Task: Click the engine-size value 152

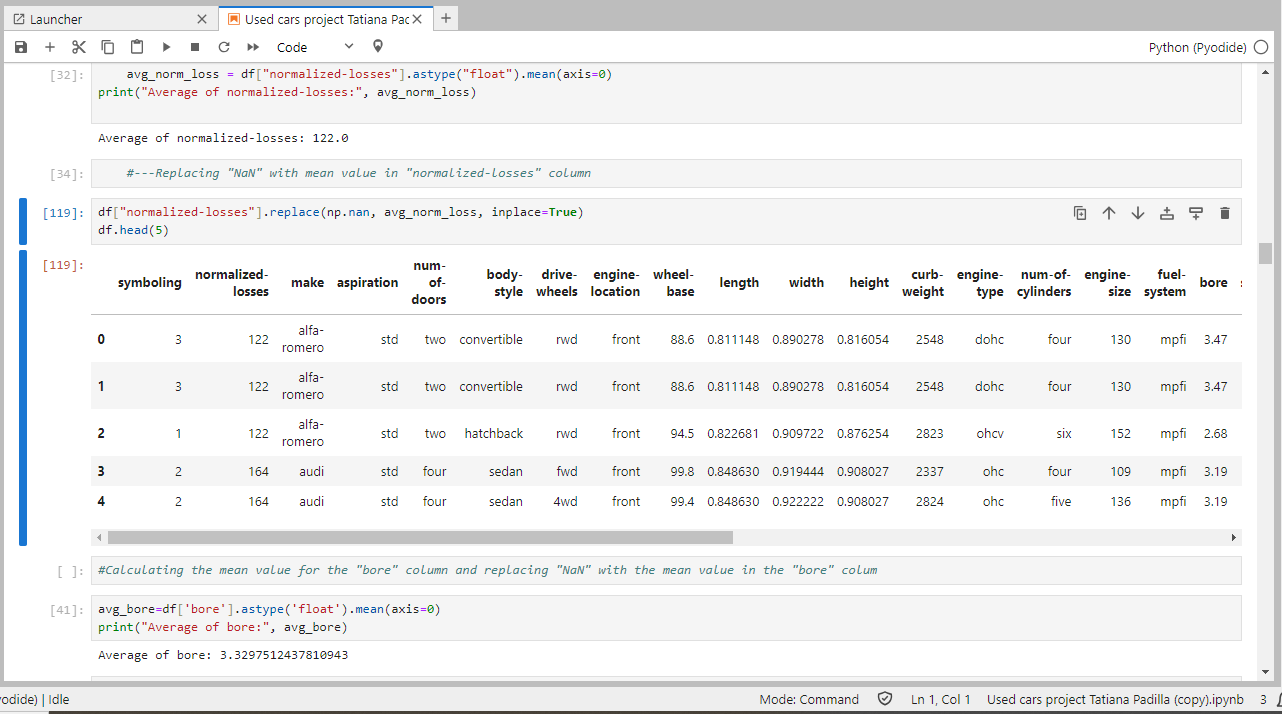Action: [1120, 434]
